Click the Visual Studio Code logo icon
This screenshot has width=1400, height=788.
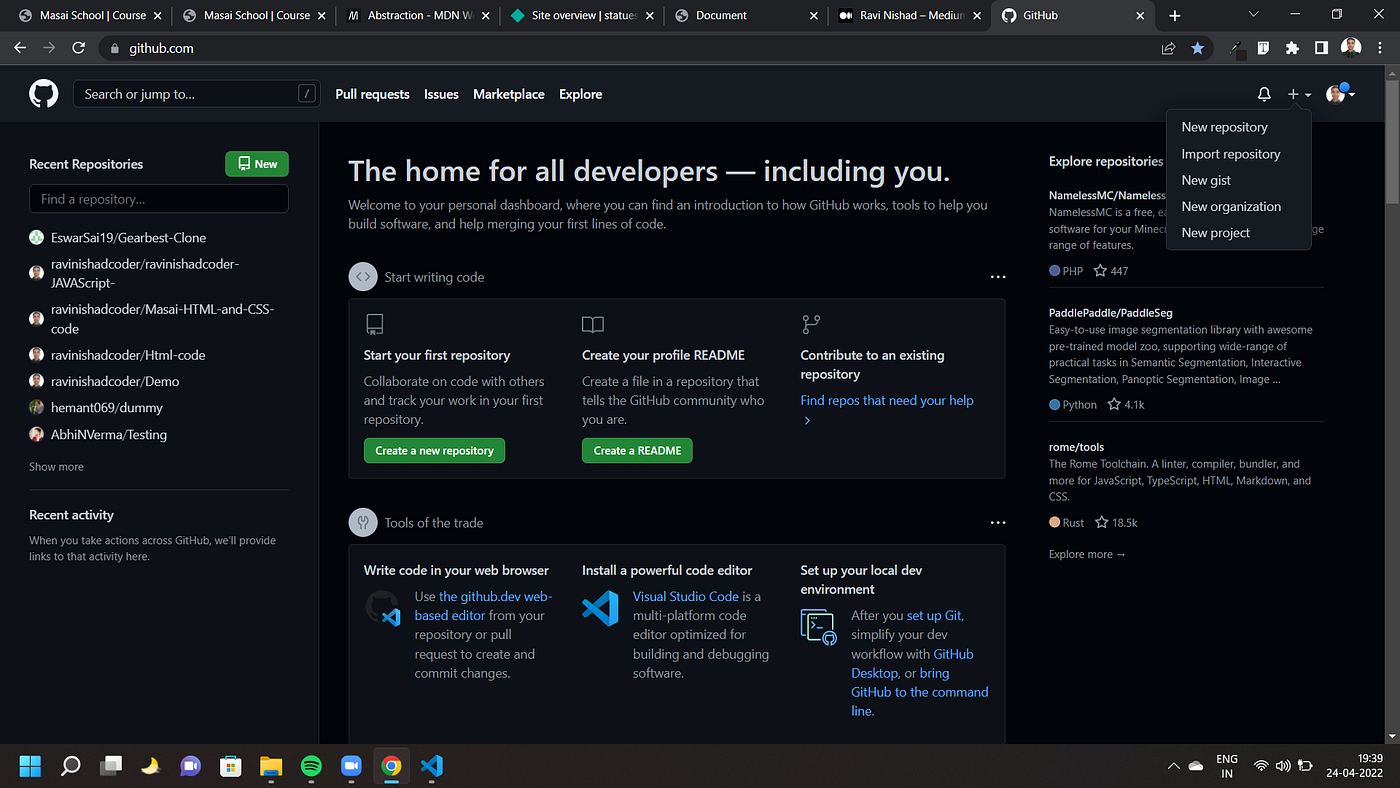point(600,607)
